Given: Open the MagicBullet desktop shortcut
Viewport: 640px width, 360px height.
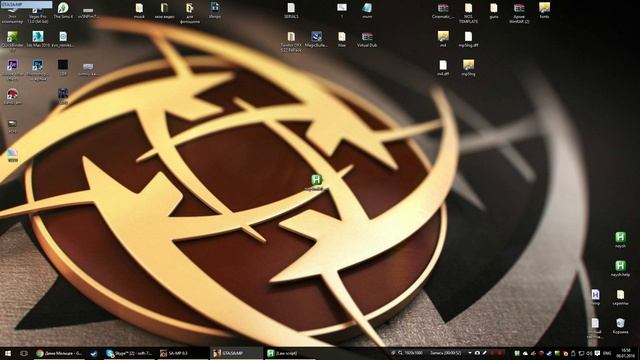Looking at the screenshot, I should (x=316, y=39).
